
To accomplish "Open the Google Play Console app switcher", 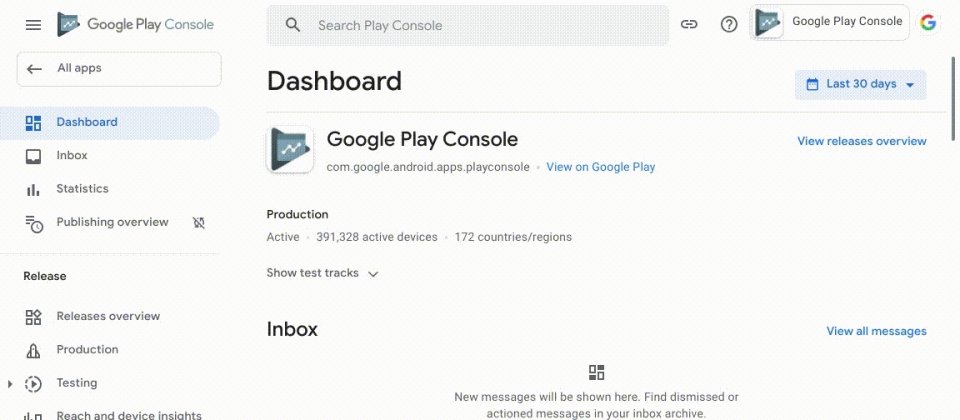I will pyautogui.click(x=830, y=23).
